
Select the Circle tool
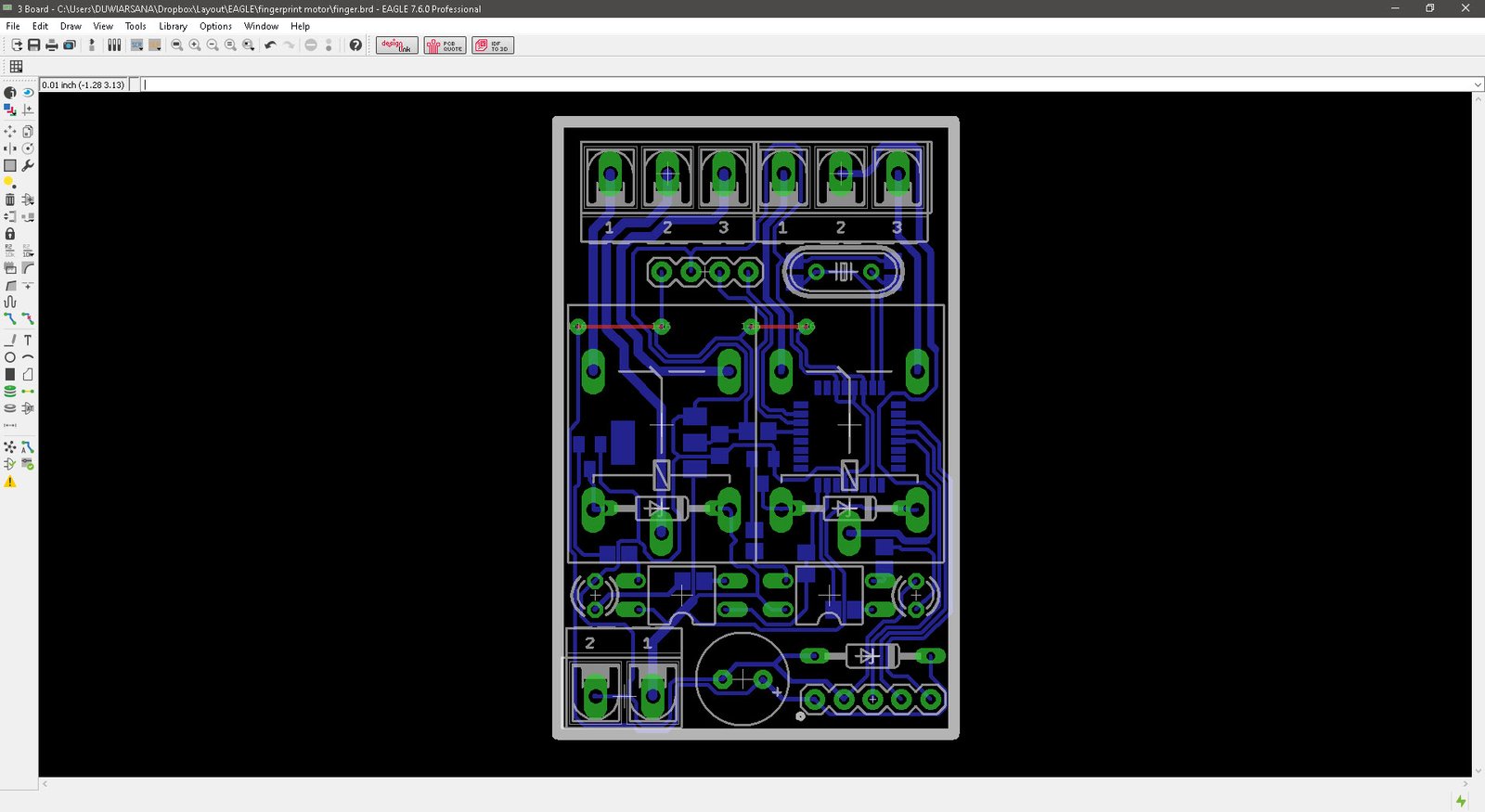pos(10,357)
